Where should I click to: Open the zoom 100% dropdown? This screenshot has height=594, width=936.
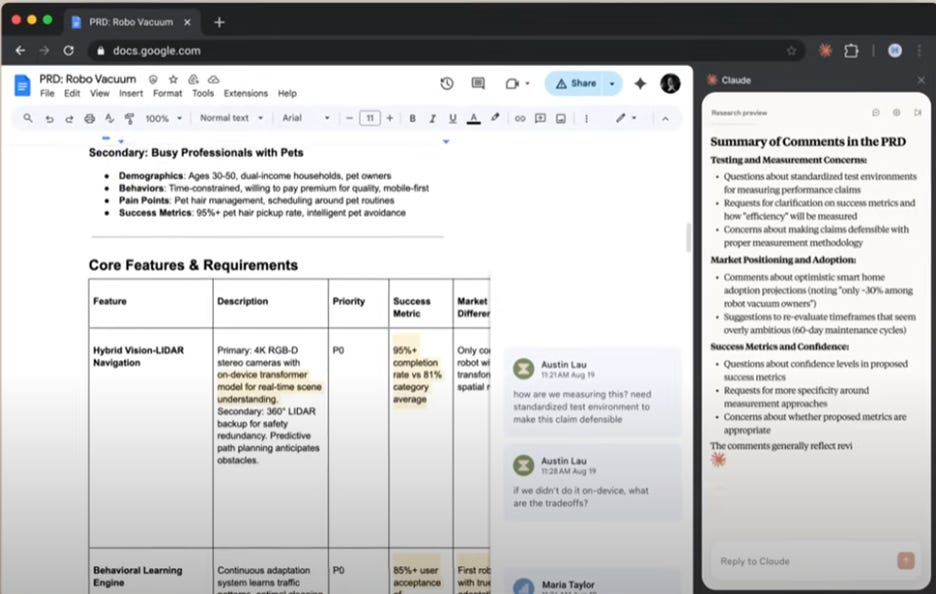click(x=164, y=118)
